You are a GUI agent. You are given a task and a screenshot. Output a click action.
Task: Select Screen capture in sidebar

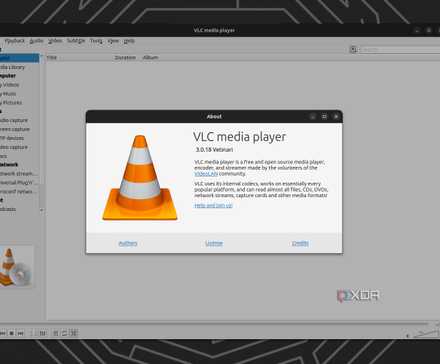click(x=15, y=129)
